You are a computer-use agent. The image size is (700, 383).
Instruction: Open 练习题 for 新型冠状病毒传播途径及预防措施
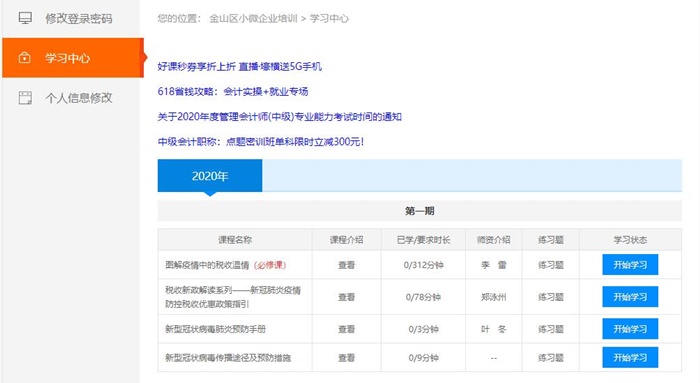550,358
